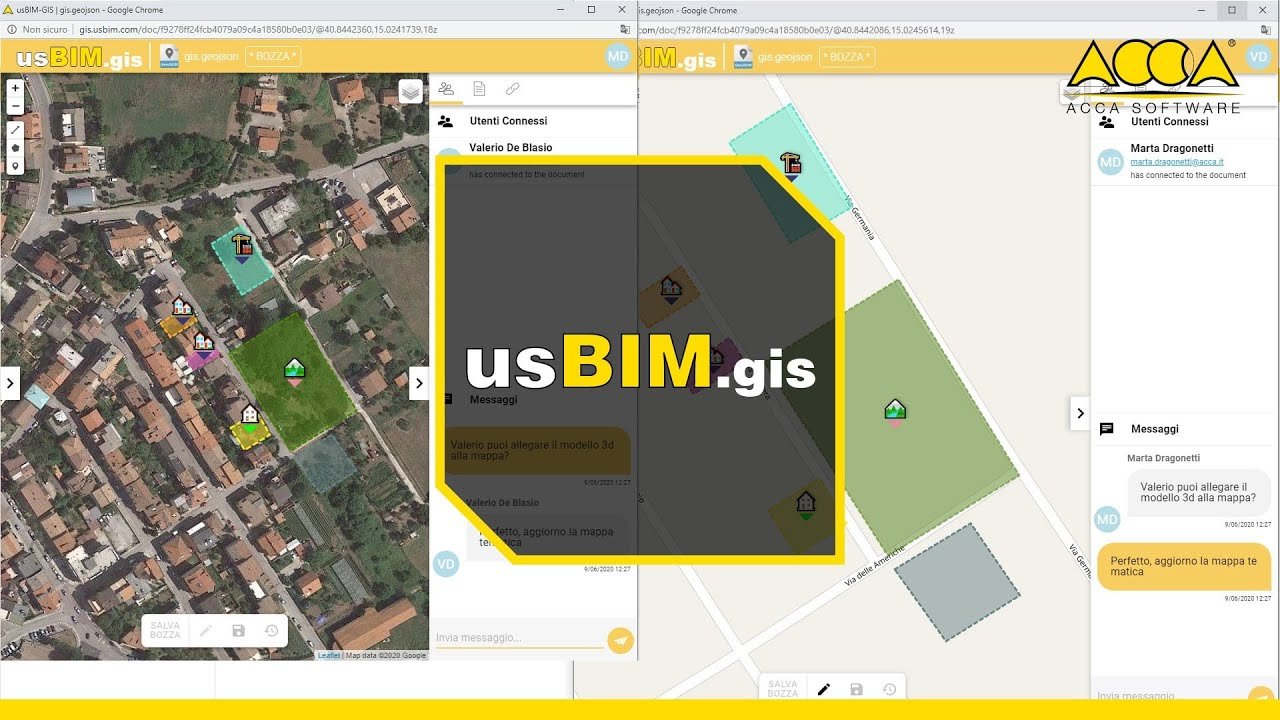1280x720 pixels.
Task: Zoom in on the left satellite map
Action: point(15,88)
